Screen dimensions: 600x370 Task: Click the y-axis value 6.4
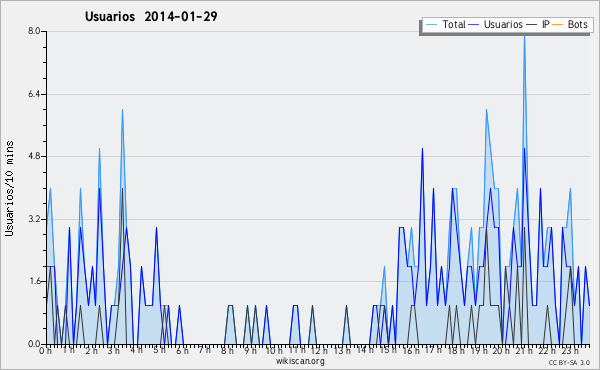tap(34, 94)
